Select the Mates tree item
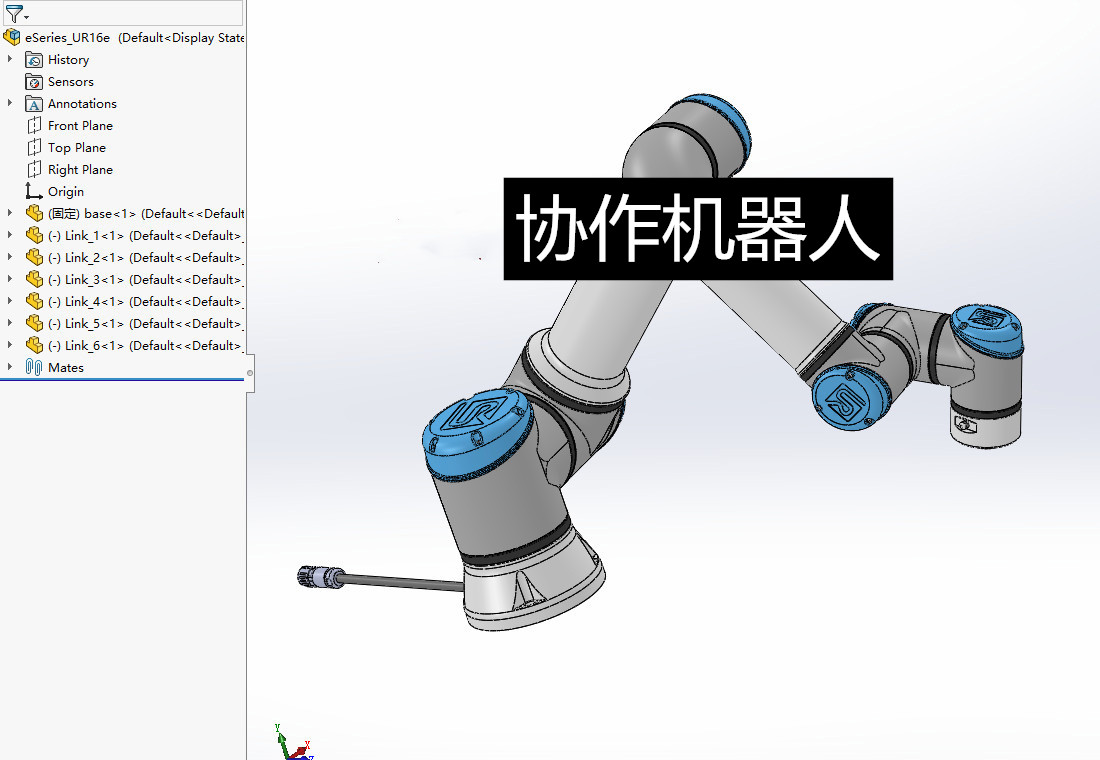1100x760 pixels. [x=66, y=368]
